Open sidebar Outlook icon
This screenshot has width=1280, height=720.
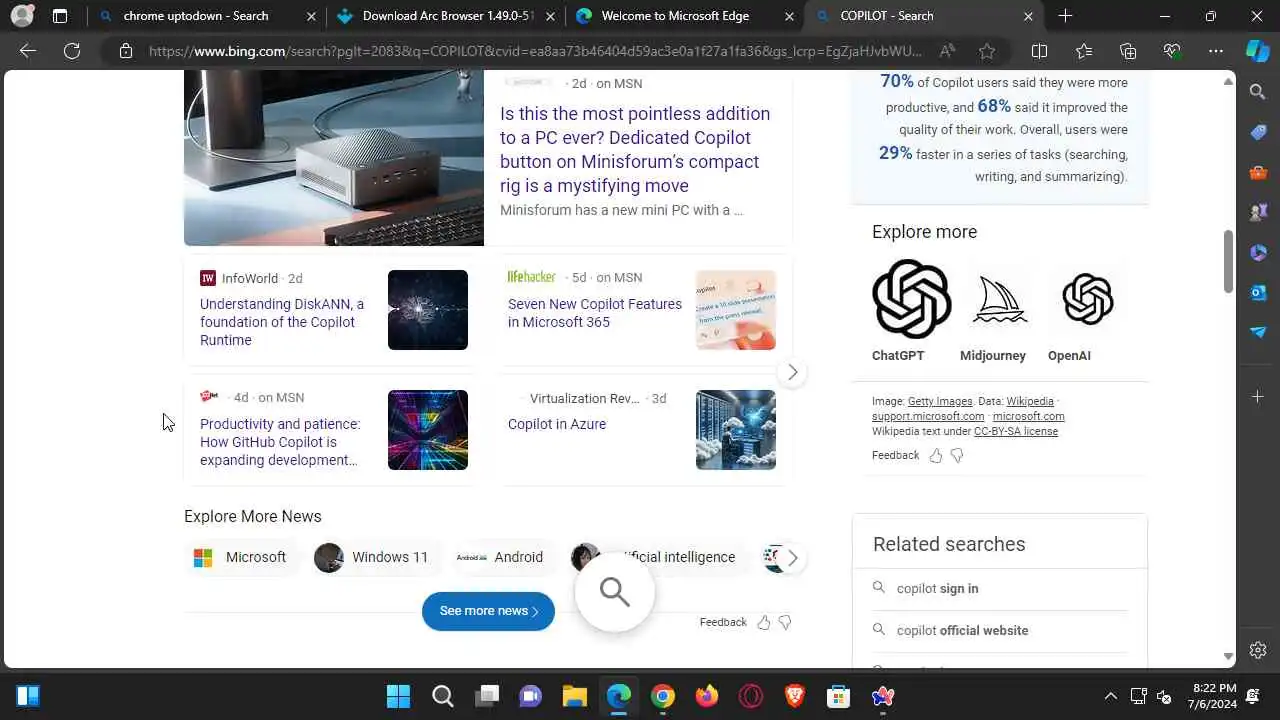[1258, 292]
